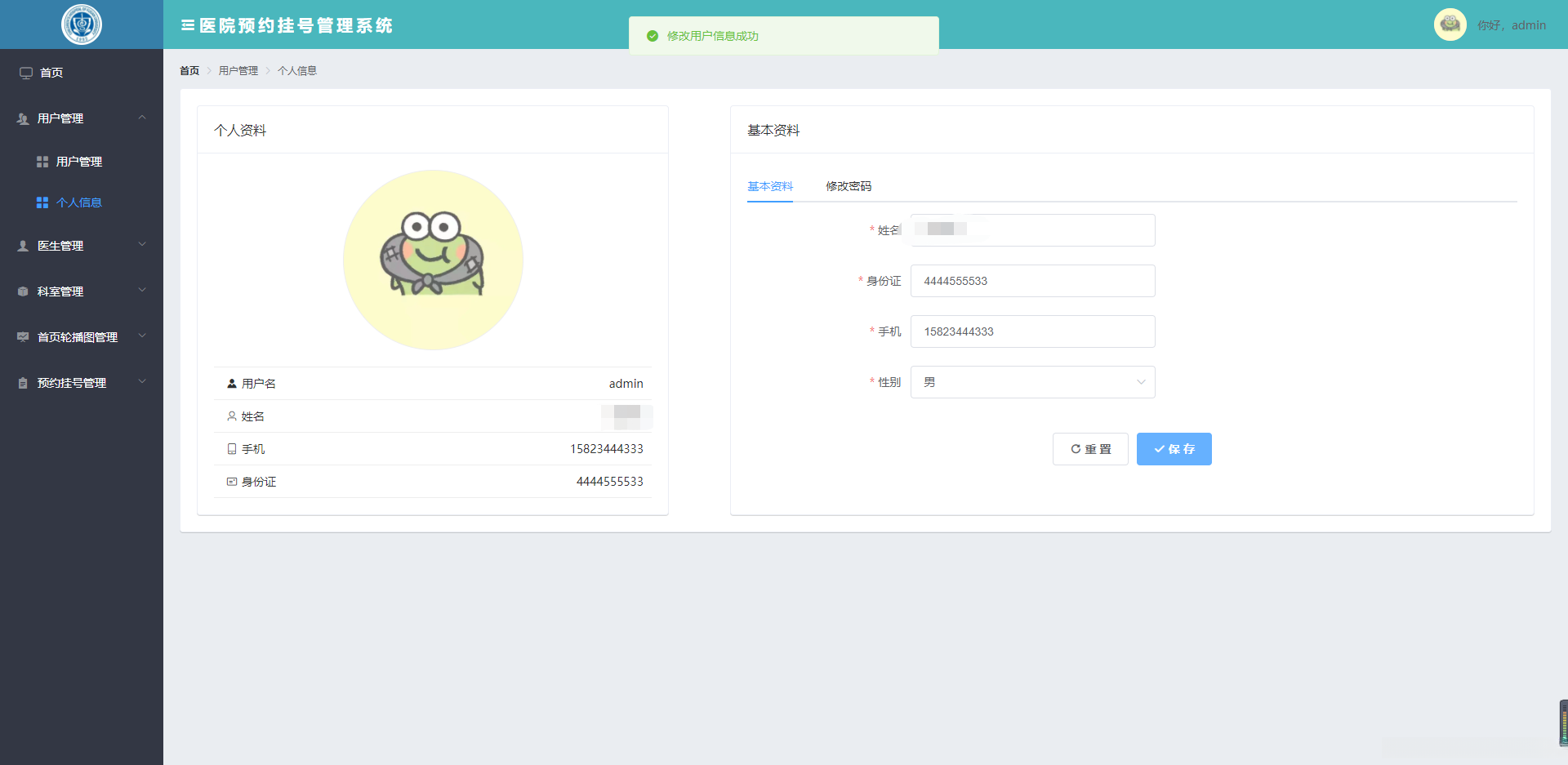Focus the 身份证 input field

[1033, 281]
